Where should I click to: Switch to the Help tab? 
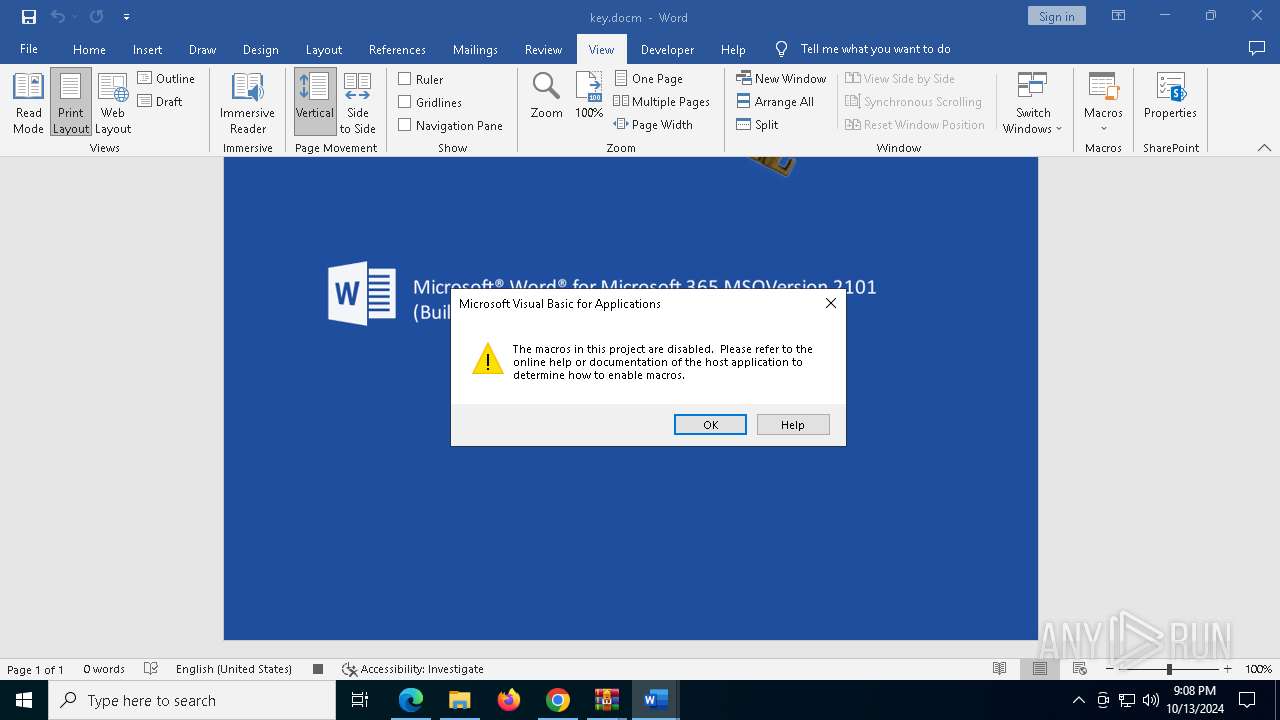pos(733,49)
